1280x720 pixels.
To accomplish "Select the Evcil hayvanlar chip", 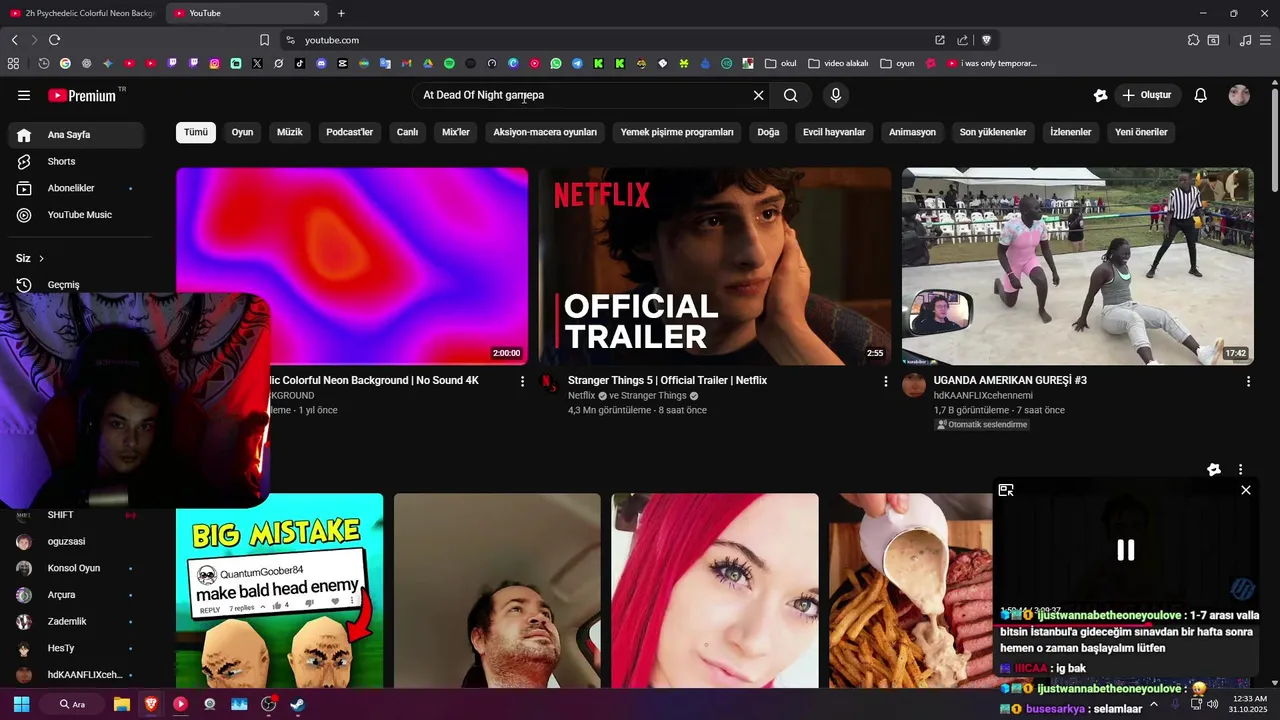I will 834,132.
